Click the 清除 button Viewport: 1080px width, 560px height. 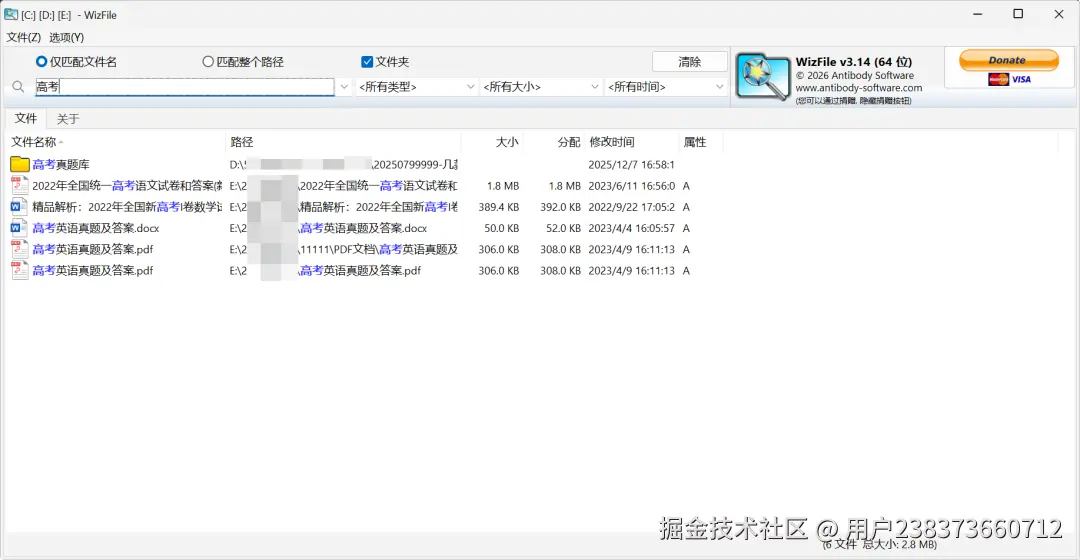tap(689, 62)
